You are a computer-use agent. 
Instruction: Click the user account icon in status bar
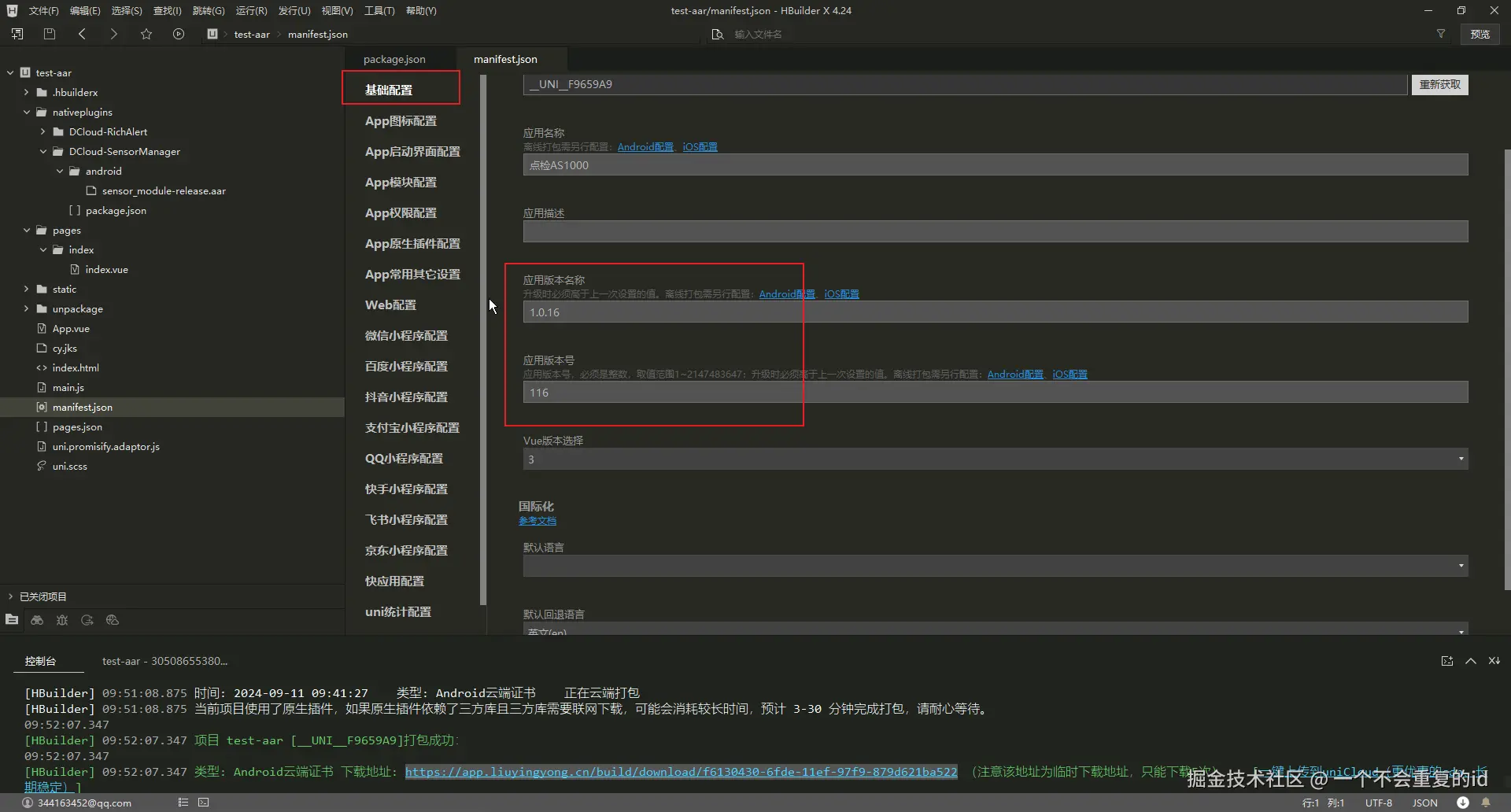(28, 803)
